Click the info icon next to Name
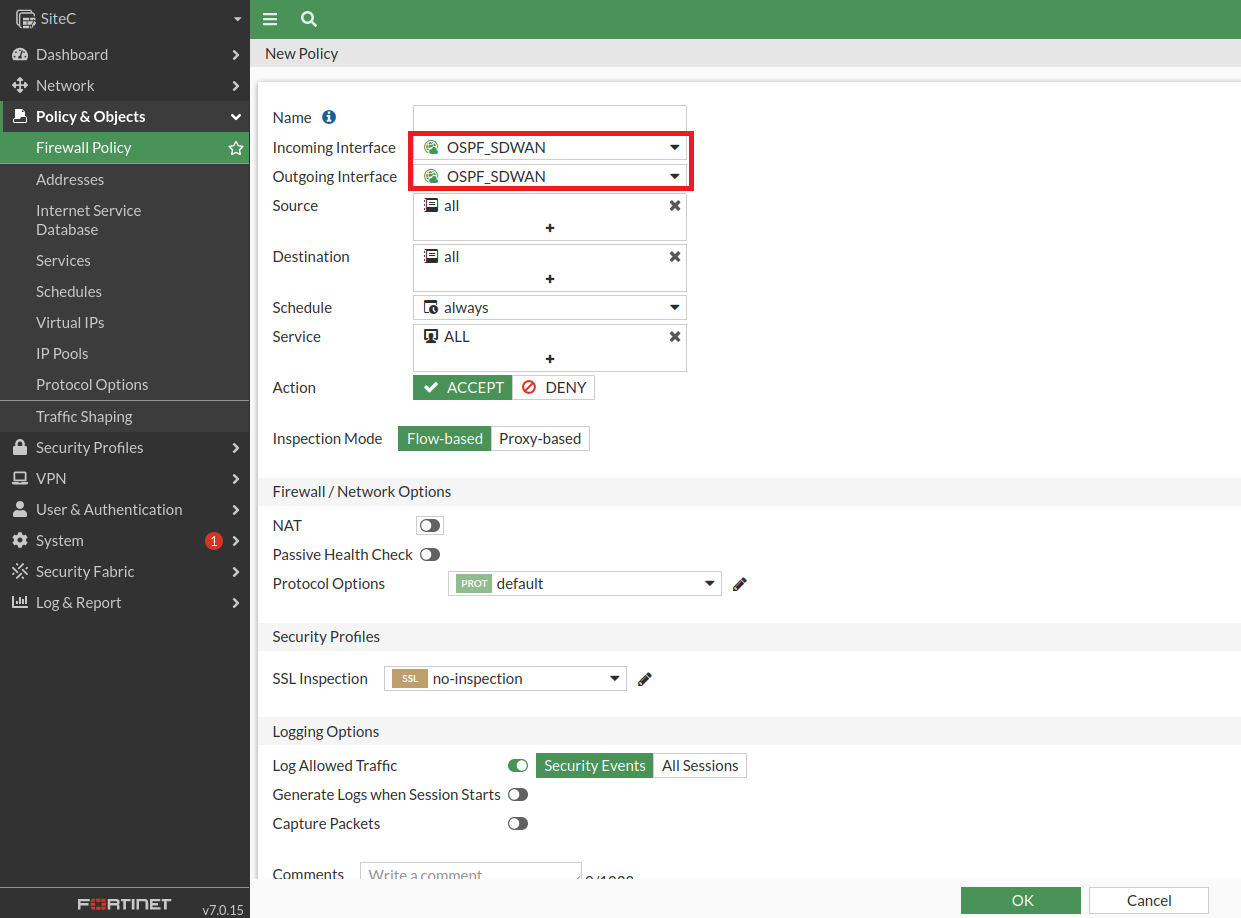The height and width of the screenshot is (918, 1241). pyautogui.click(x=329, y=117)
